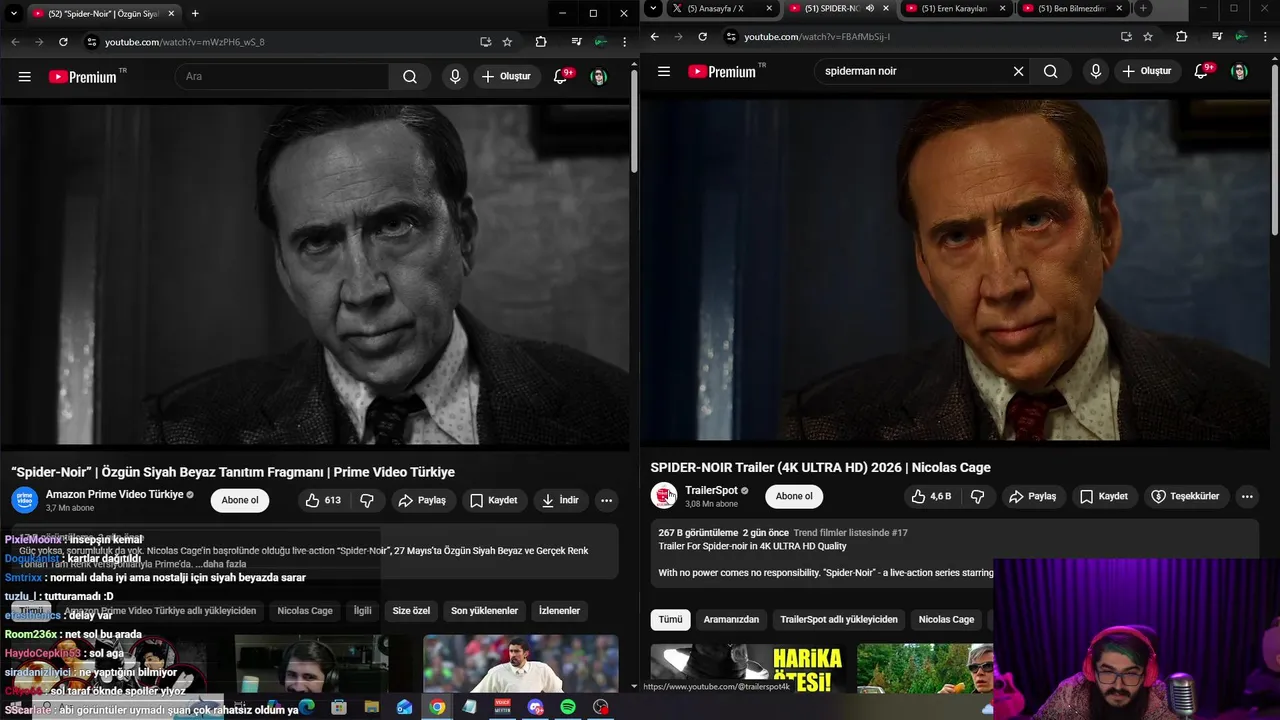Download the video with İndir
Screen dimensions: 1280x720
click(x=559, y=500)
